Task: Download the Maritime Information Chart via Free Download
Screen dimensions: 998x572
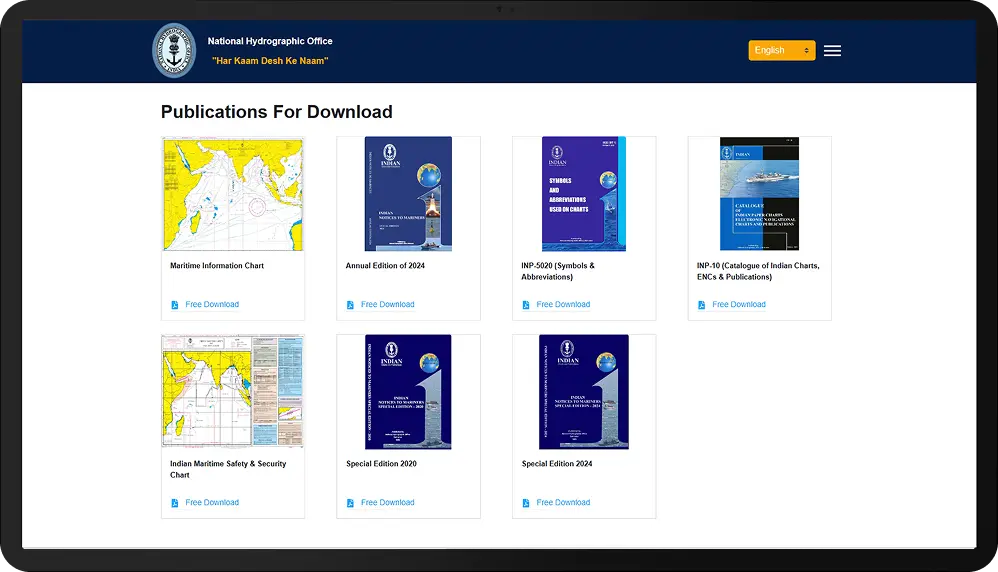Action: pyautogui.click(x=212, y=305)
